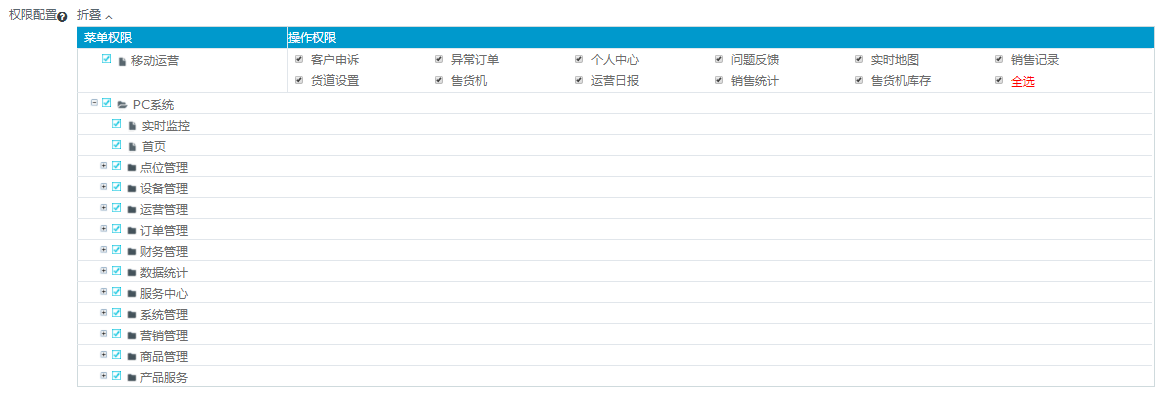Click the folder icon for 订单管理

click(132, 231)
